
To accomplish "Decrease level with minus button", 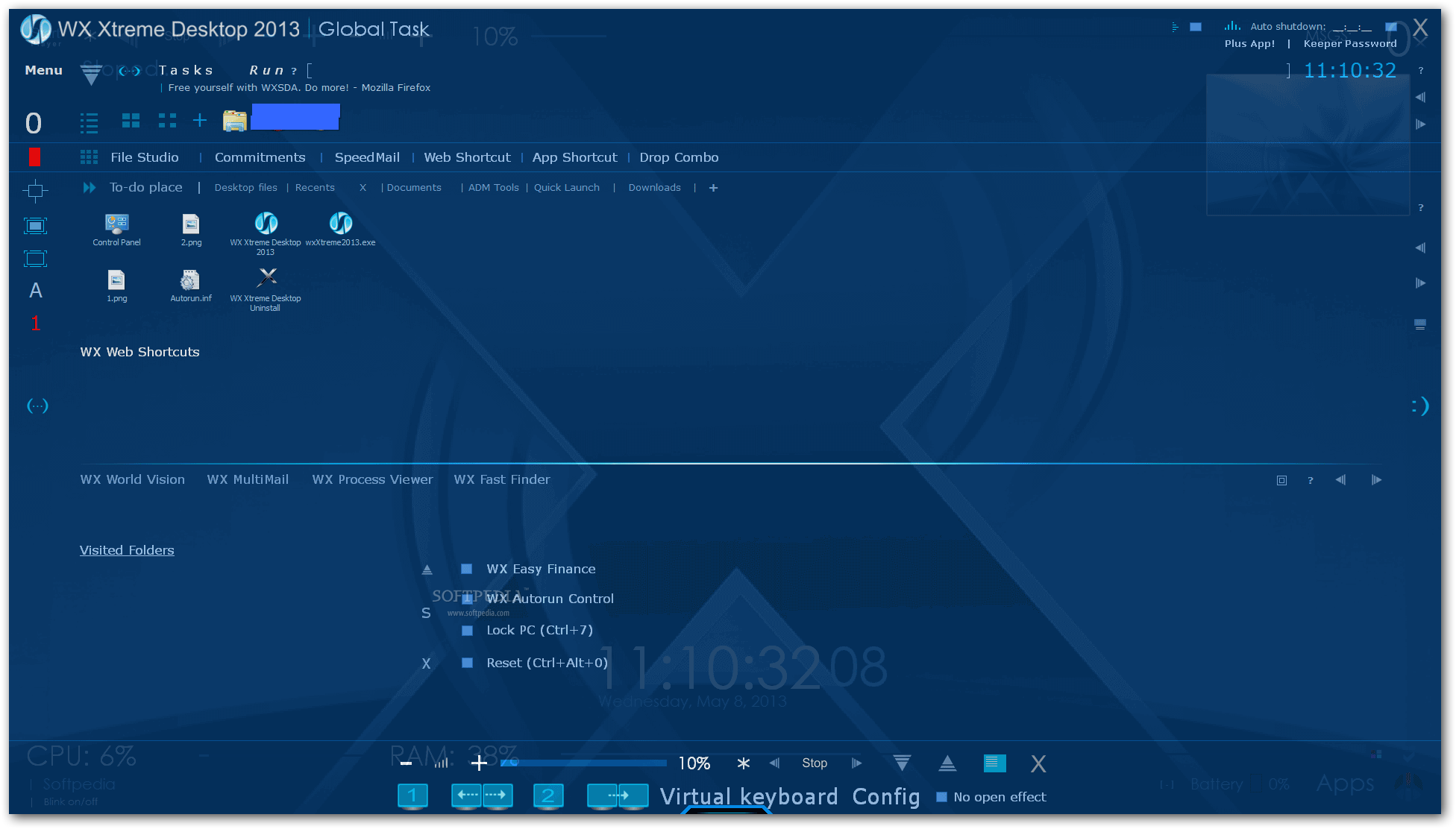I will pos(406,763).
